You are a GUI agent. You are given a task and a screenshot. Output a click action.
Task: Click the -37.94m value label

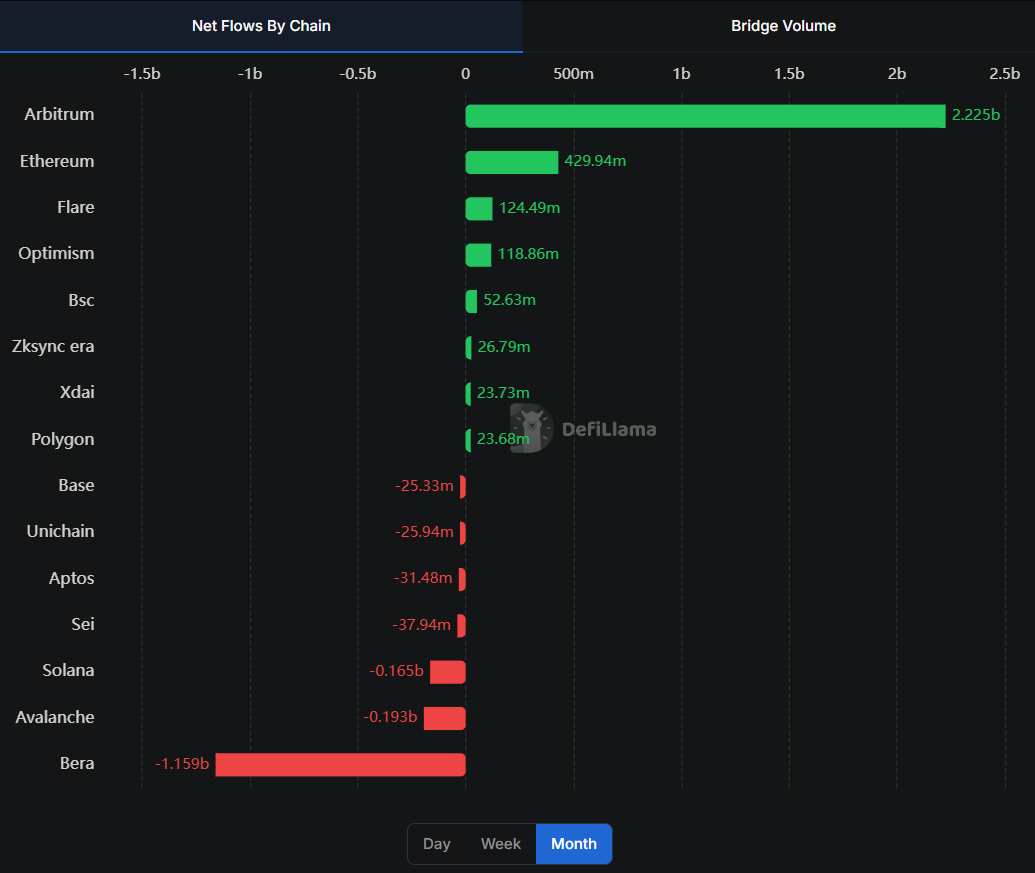tap(422, 625)
